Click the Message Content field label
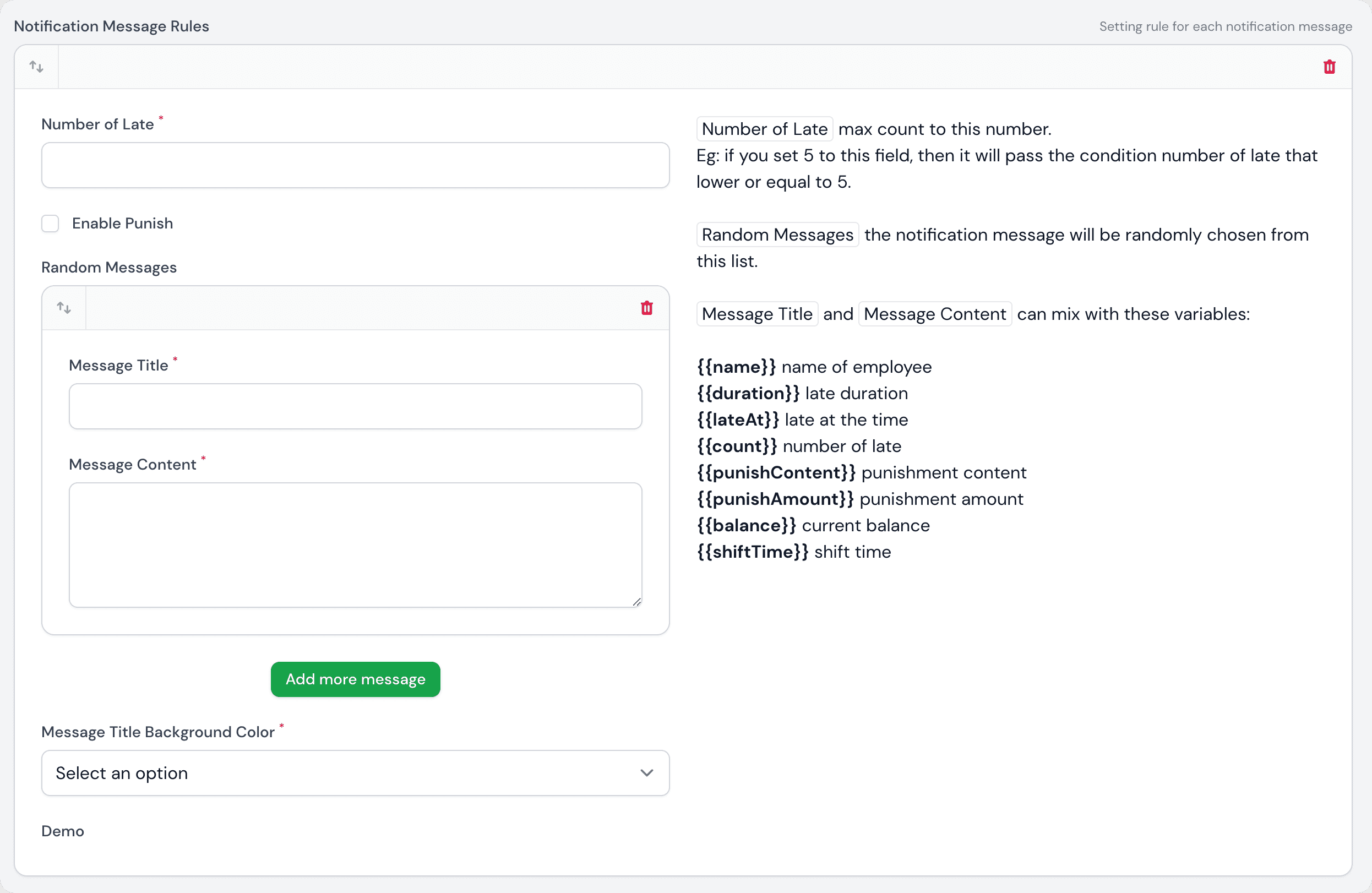This screenshot has width=1372, height=893. 132,465
